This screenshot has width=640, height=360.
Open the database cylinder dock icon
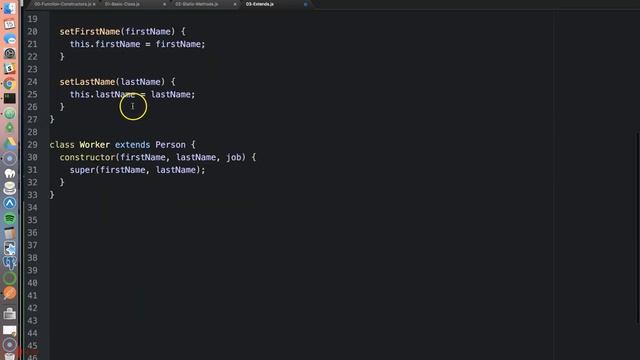point(9,188)
